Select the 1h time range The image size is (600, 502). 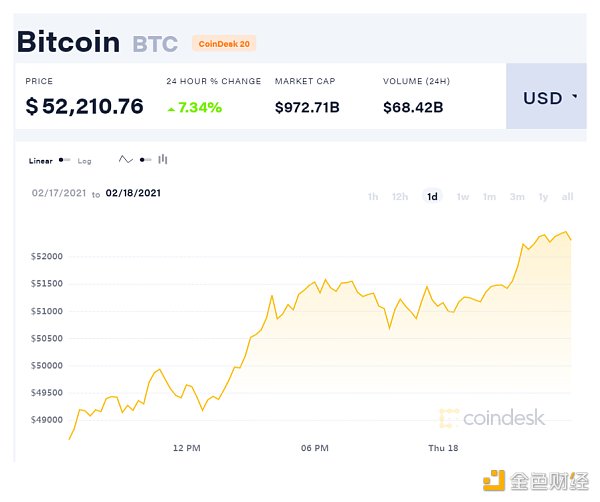pyautogui.click(x=373, y=197)
